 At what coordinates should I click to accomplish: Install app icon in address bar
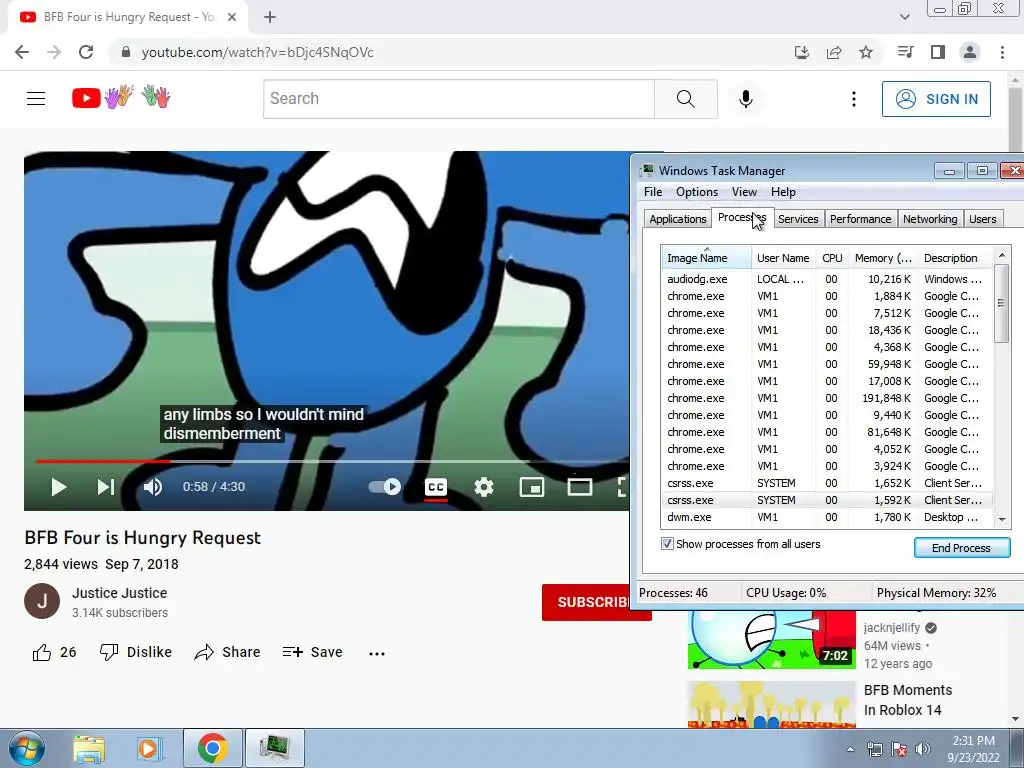(802, 52)
